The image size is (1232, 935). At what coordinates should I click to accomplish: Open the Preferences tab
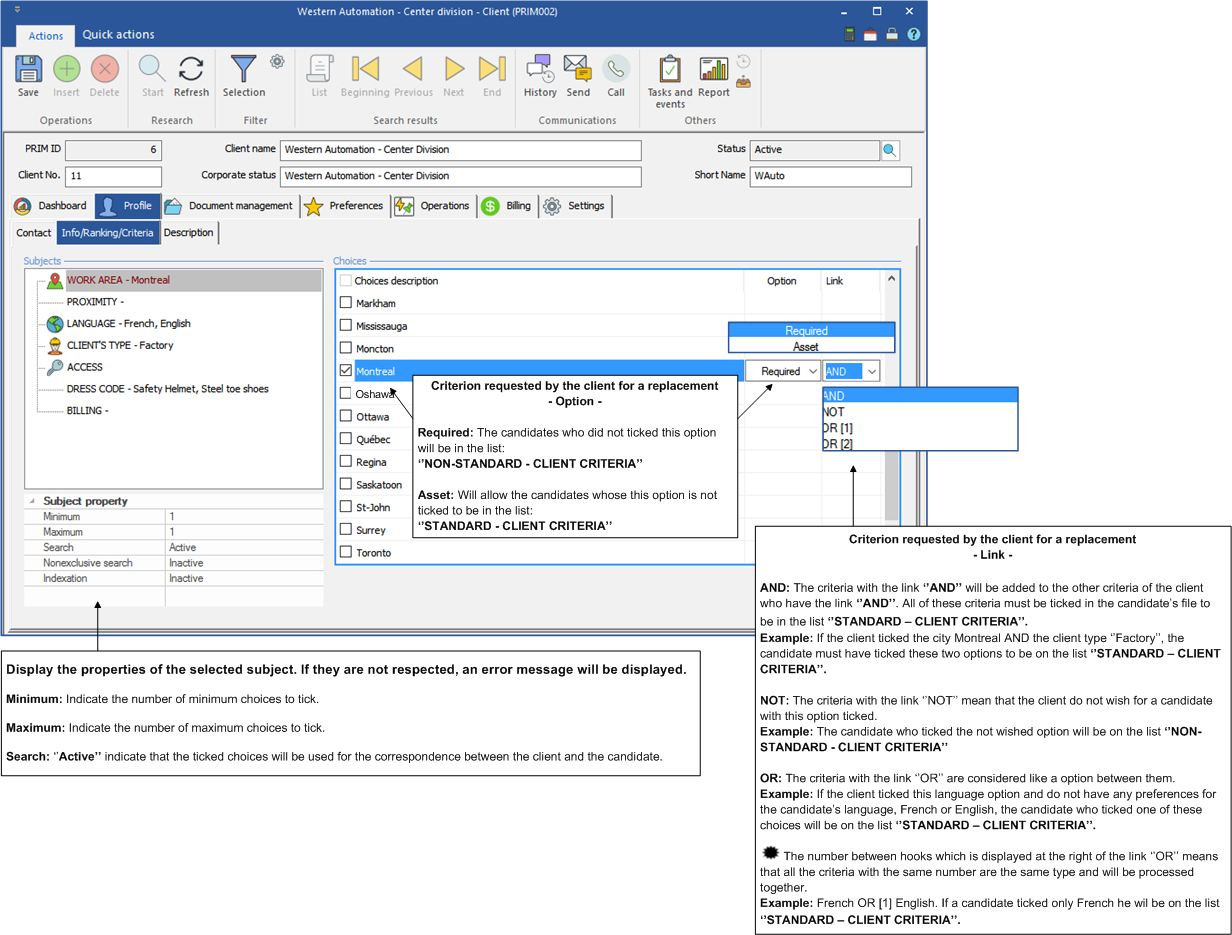tap(345, 206)
